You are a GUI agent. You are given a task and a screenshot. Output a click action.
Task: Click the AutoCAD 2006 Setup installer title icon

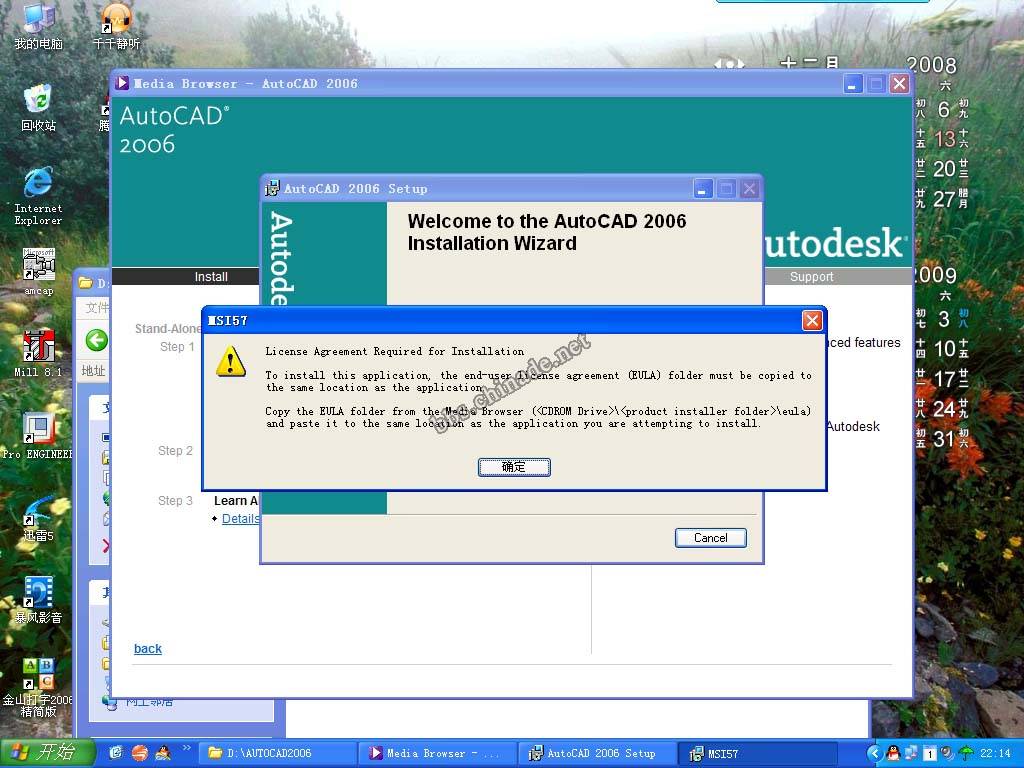(x=272, y=189)
